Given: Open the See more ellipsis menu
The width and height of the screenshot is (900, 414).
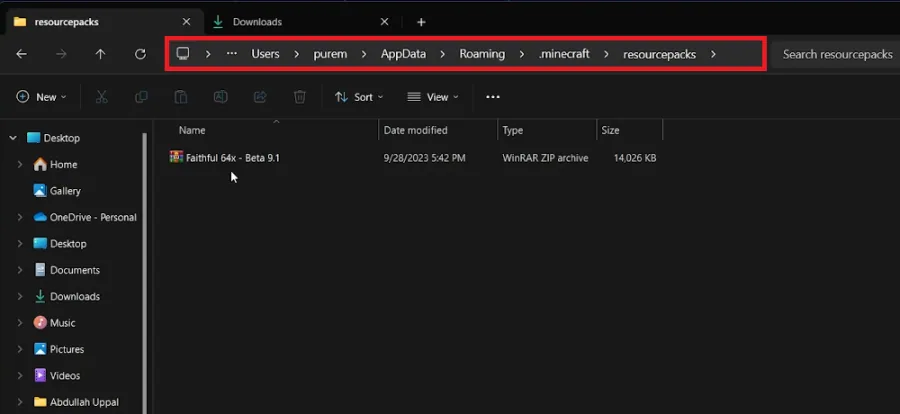Looking at the screenshot, I should [x=493, y=97].
